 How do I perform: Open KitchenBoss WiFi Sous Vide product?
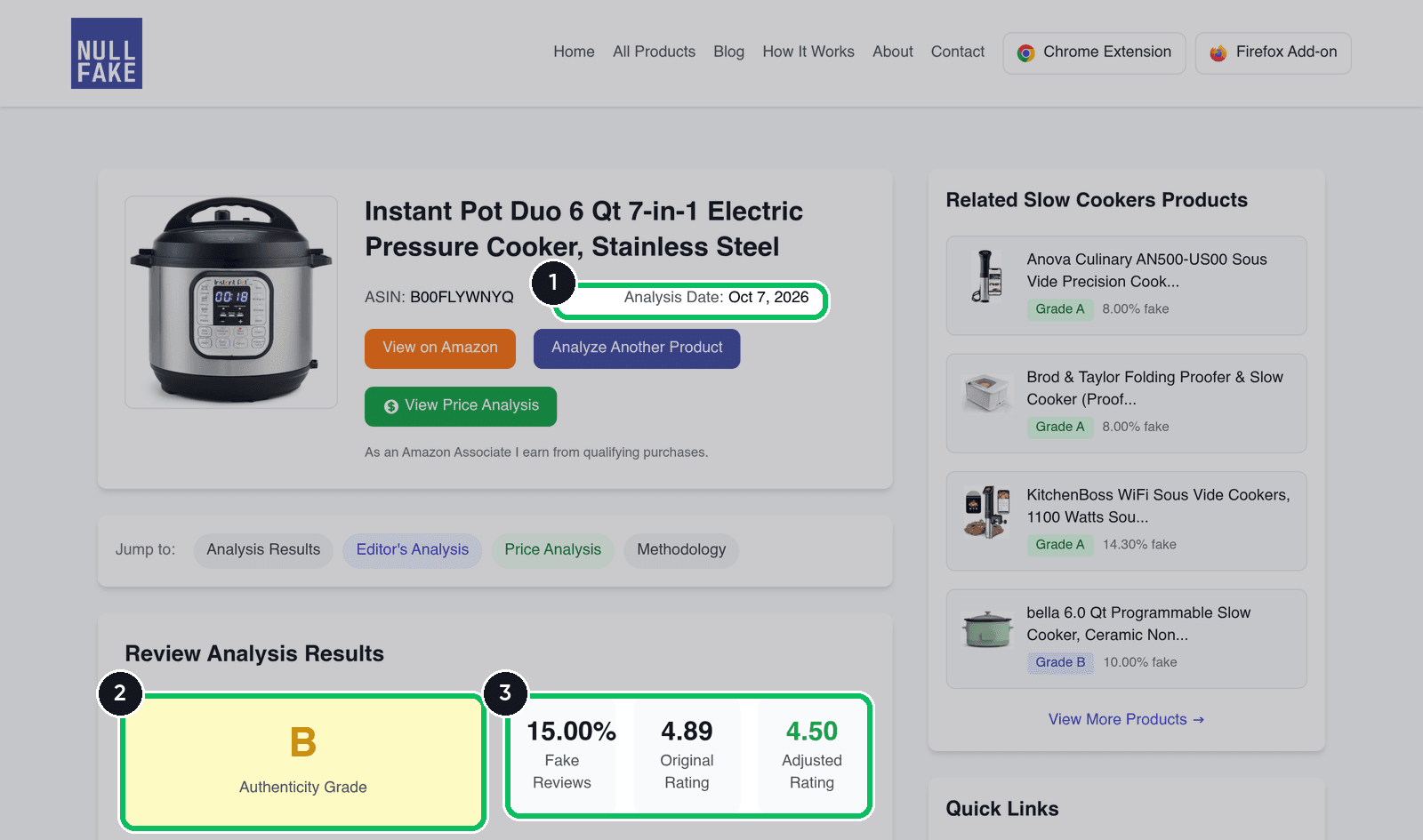tap(1126, 521)
